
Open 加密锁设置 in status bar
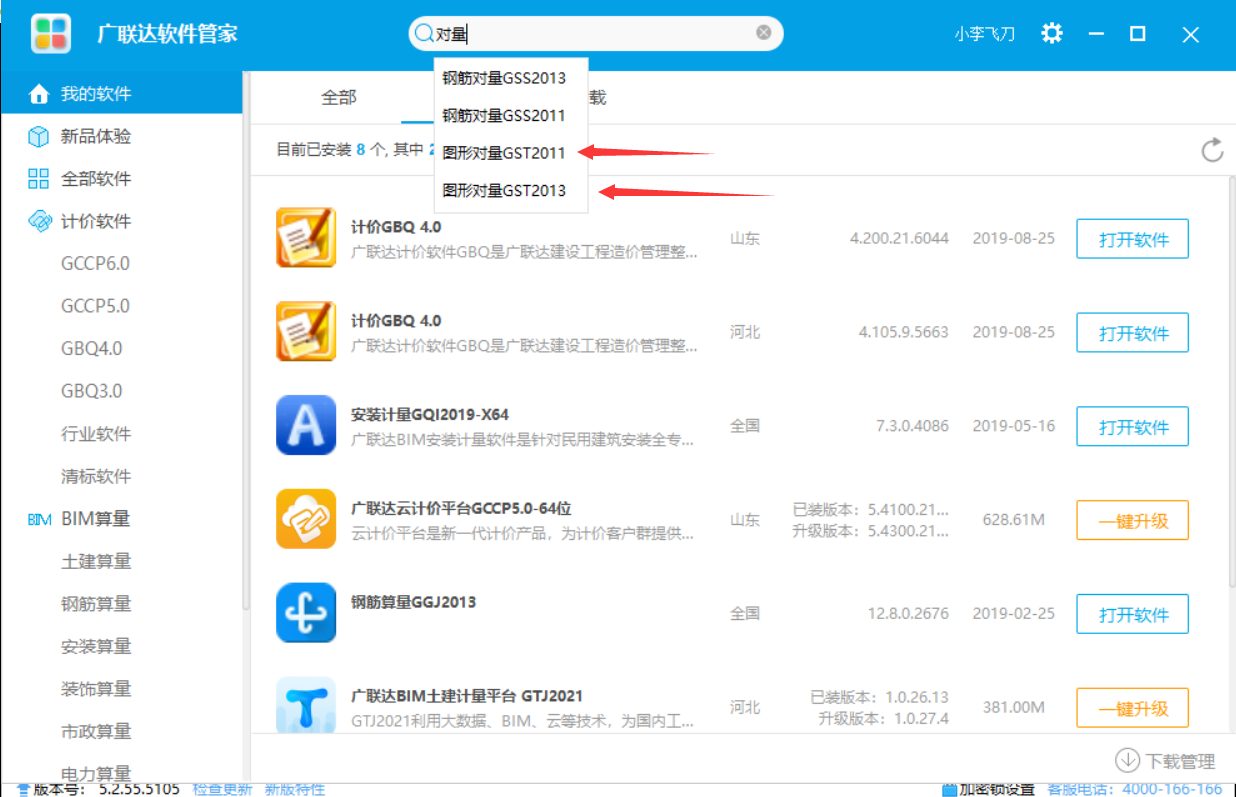click(996, 790)
